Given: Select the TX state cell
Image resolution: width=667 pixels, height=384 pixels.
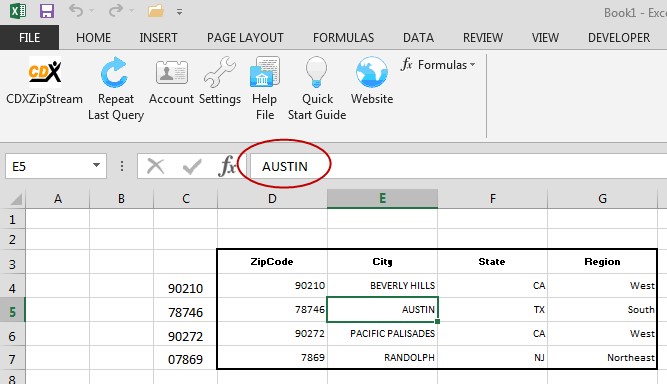Looking at the screenshot, I should point(492,310).
